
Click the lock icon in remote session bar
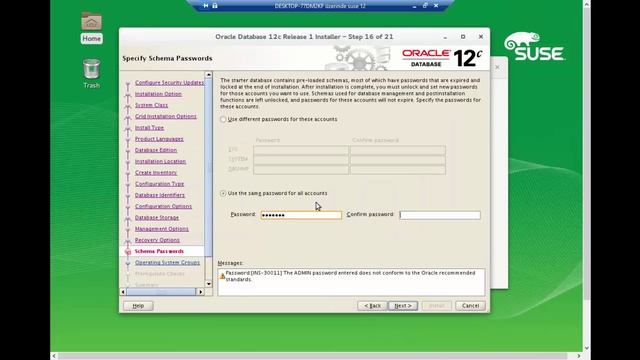coord(215,6)
